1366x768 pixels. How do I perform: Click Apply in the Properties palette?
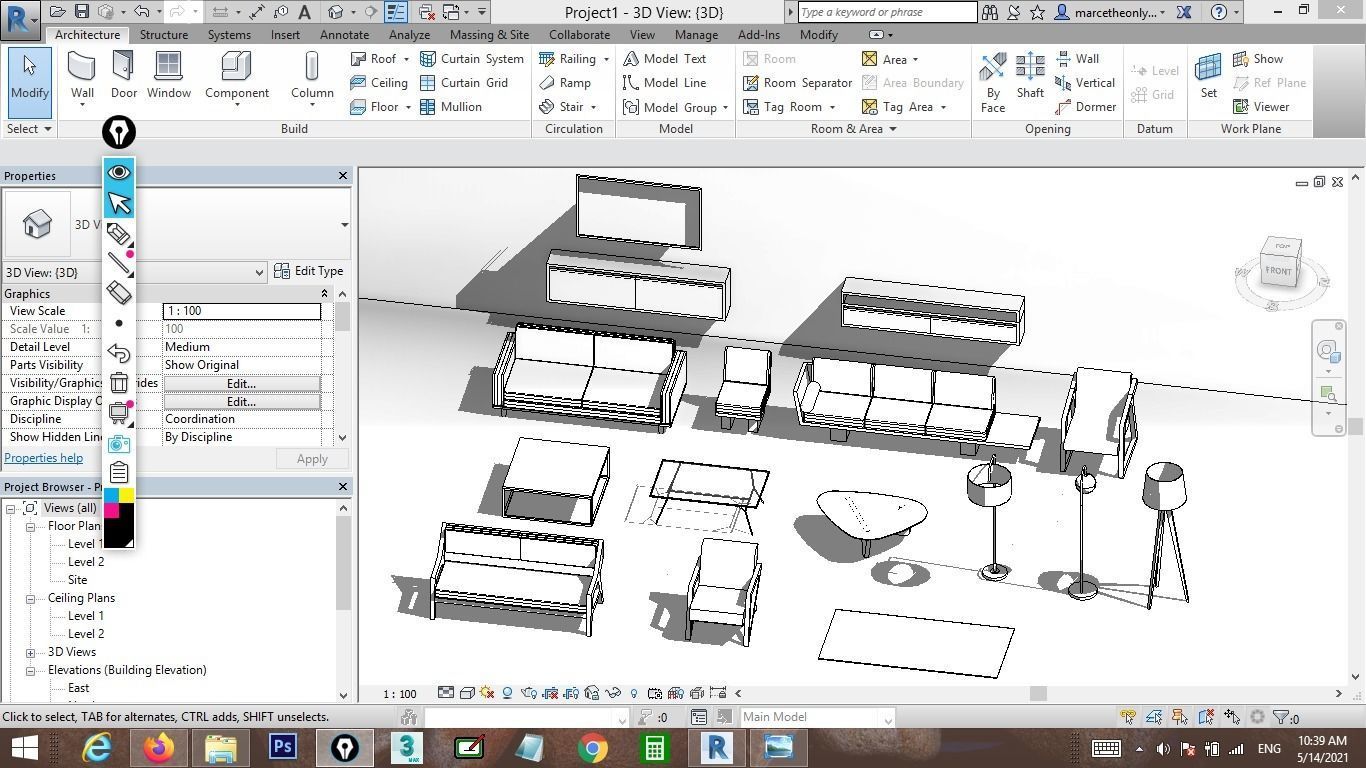pos(311,458)
